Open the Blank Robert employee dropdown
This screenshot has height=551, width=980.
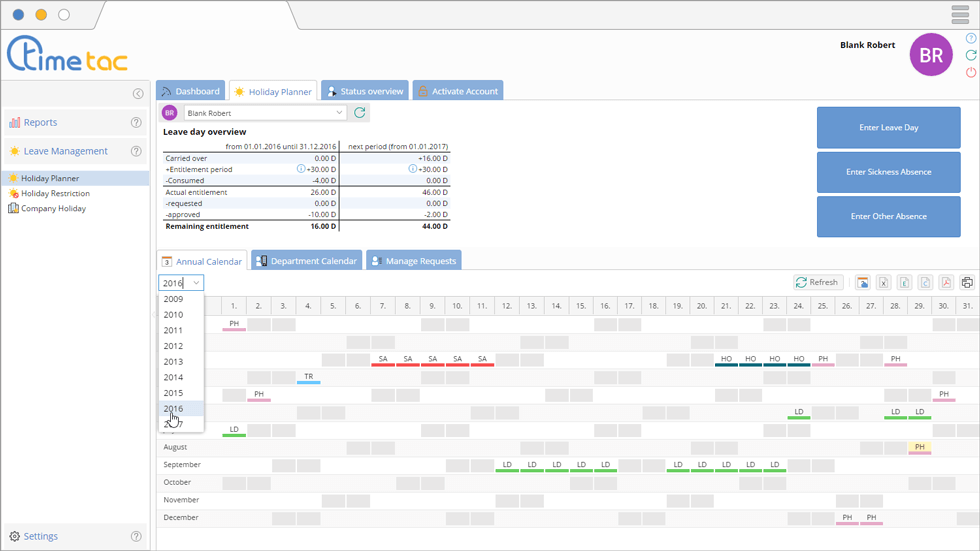[x=265, y=113]
